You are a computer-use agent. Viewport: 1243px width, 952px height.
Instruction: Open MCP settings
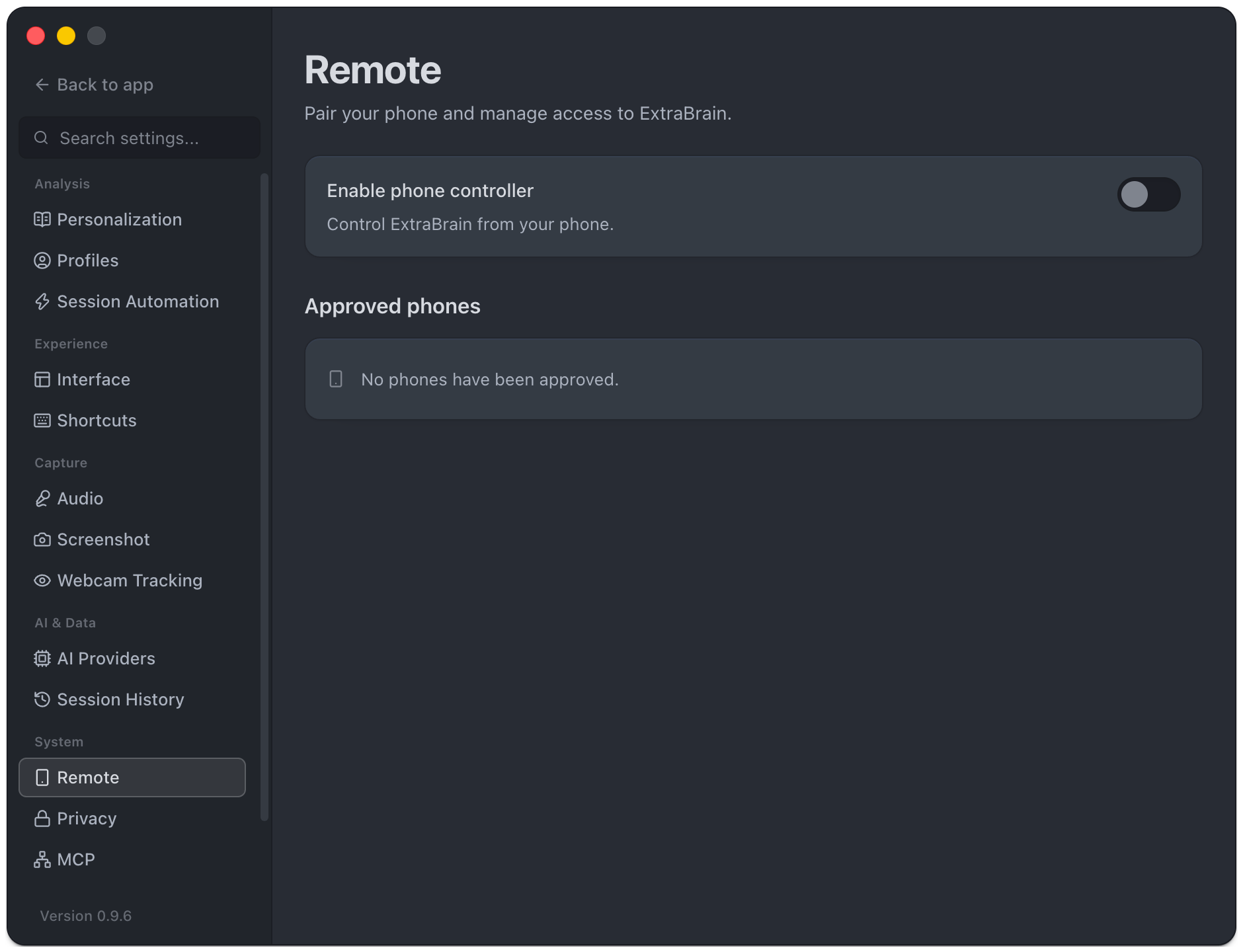tap(132, 859)
